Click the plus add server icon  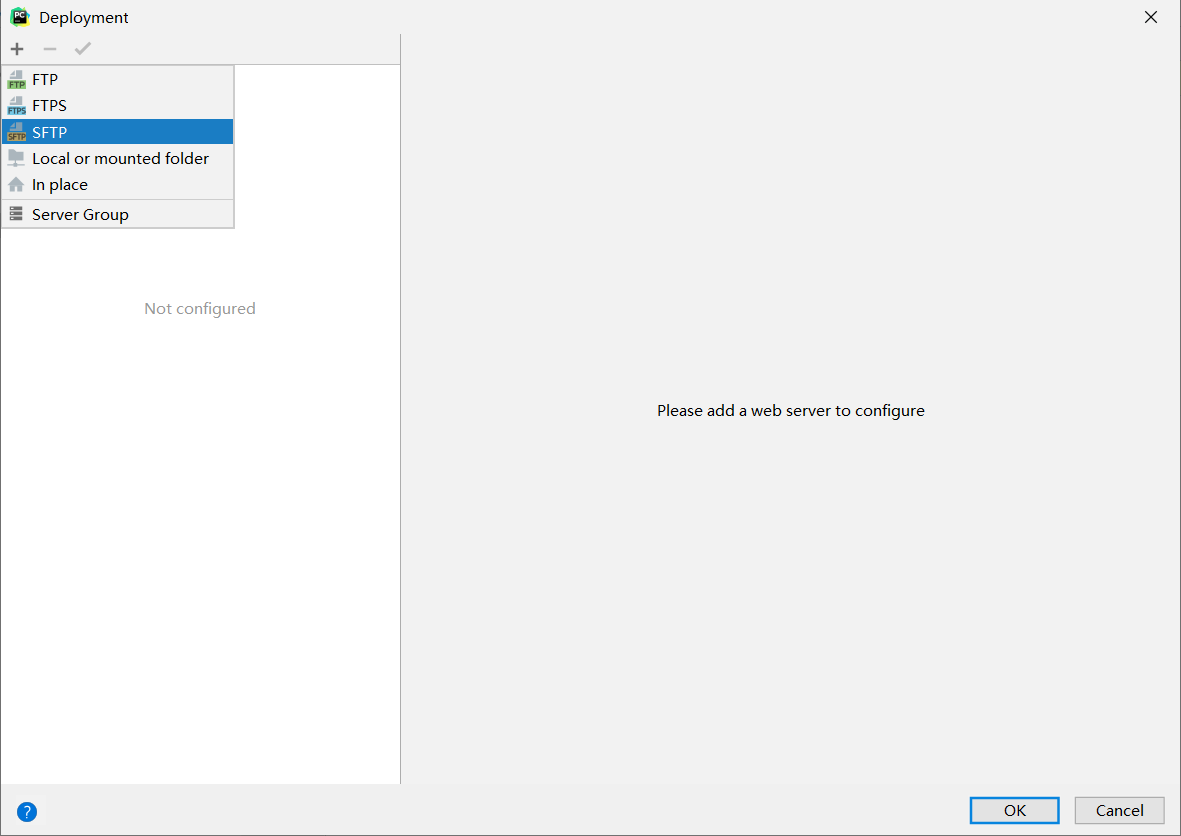[17, 49]
